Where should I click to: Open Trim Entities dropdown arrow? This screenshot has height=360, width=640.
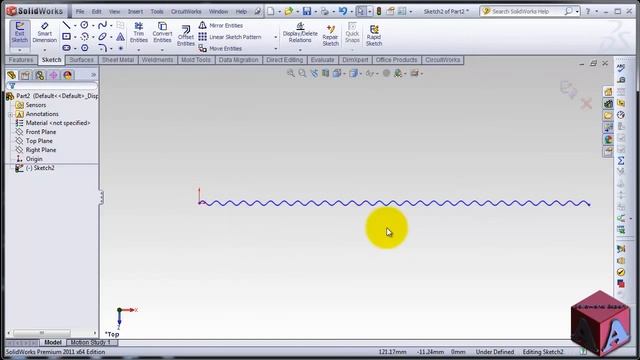pos(139,50)
